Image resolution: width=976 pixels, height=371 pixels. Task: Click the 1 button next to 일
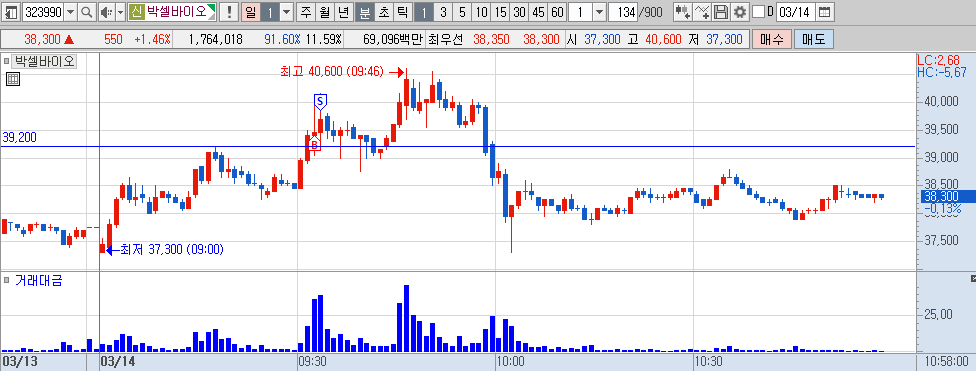(x=269, y=12)
